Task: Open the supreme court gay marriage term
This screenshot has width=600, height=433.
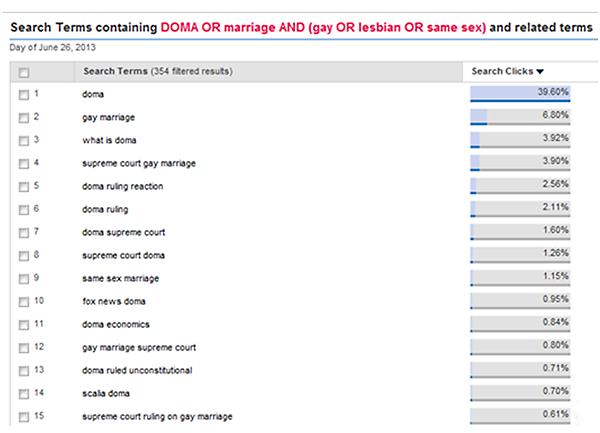Action: coord(138,162)
